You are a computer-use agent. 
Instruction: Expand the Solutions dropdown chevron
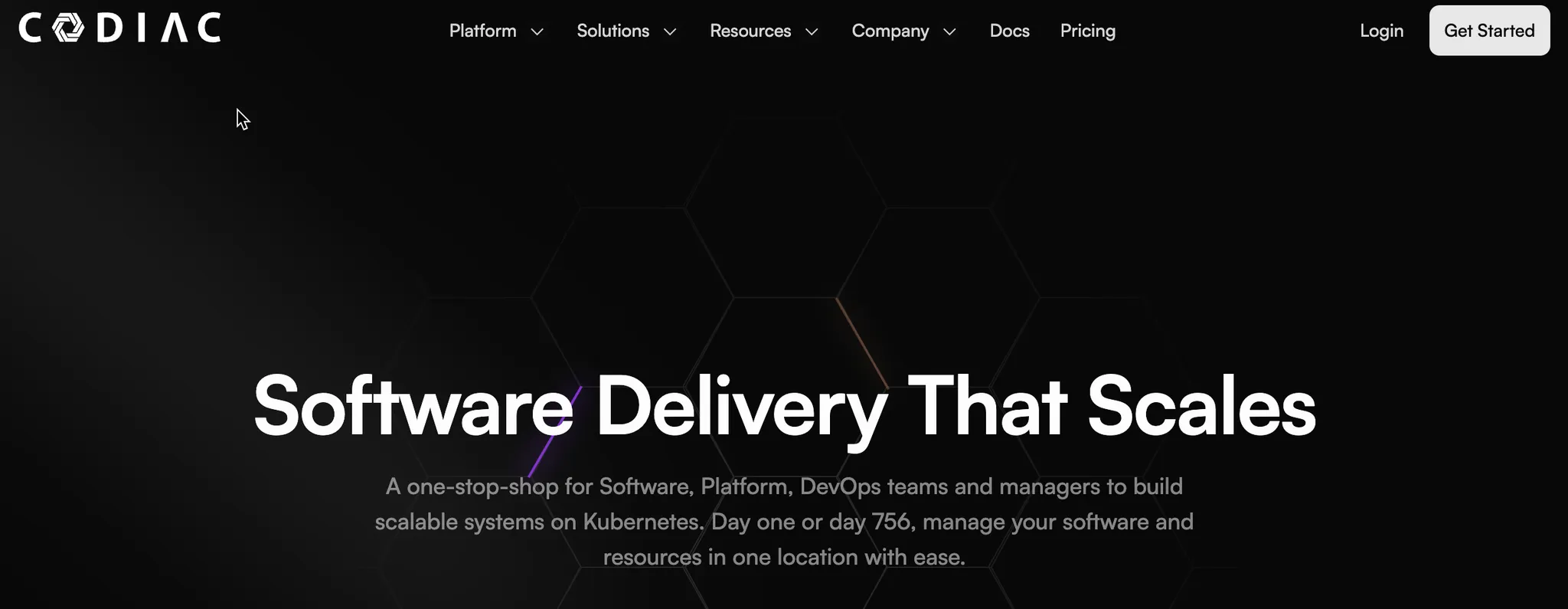coord(670,31)
